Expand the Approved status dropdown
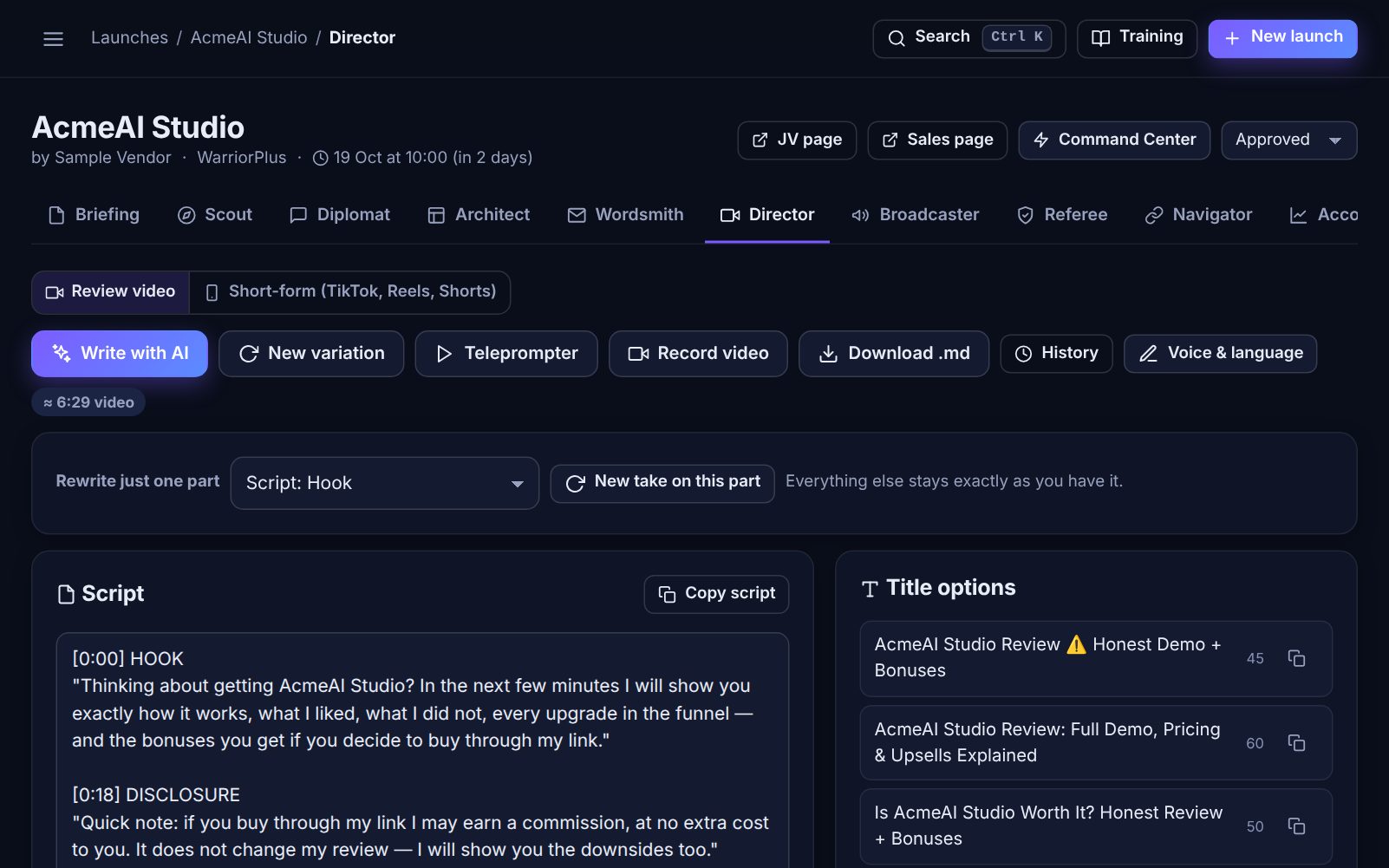The width and height of the screenshot is (1389, 868). (1288, 140)
